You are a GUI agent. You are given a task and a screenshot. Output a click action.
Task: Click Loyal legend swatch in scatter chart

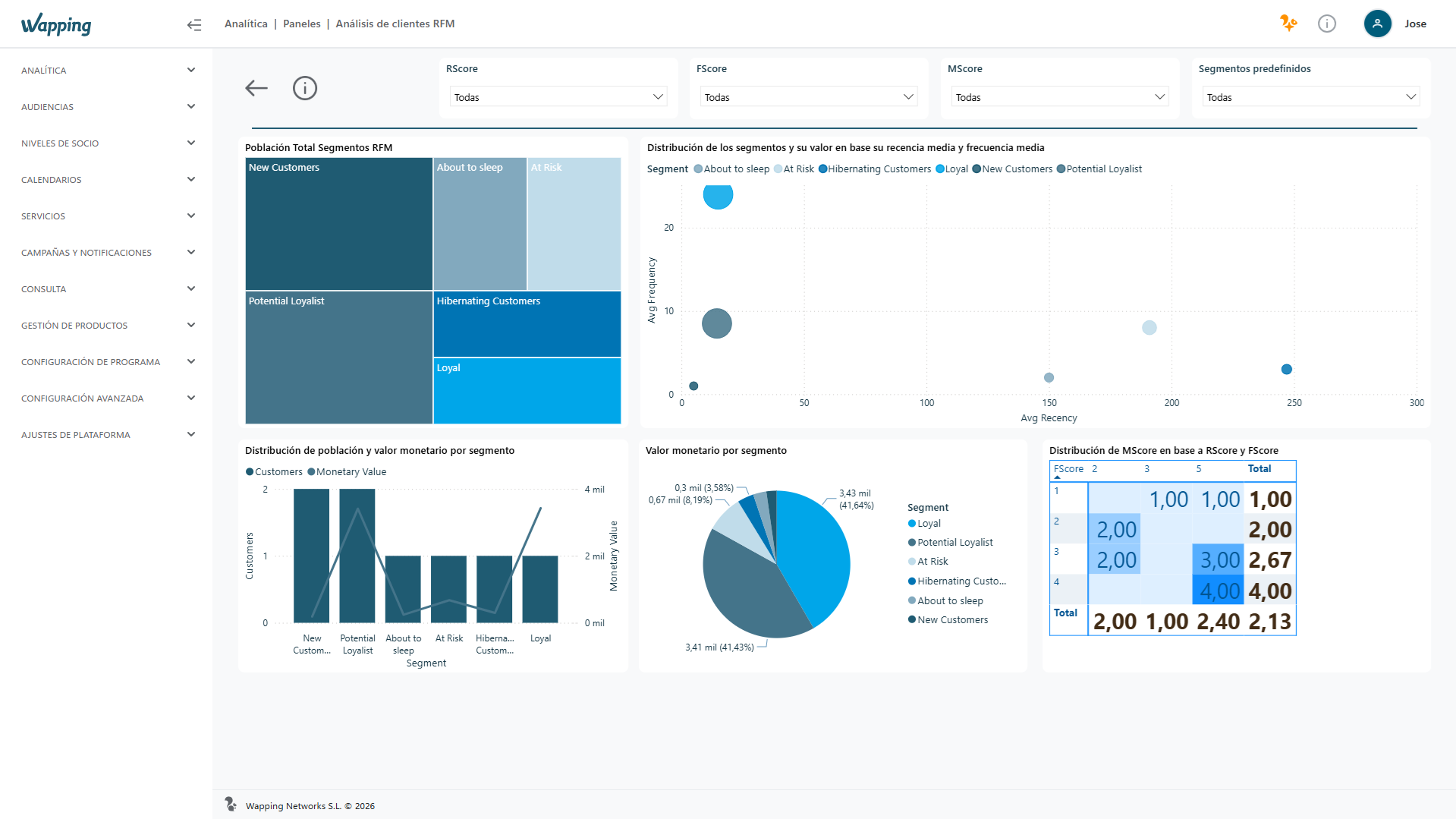click(x=940, y=169)
